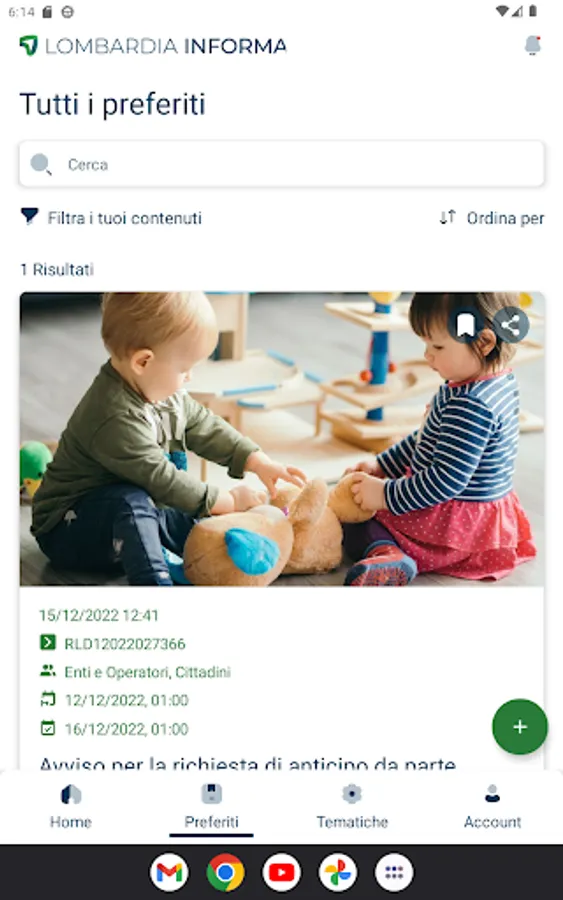The width and height of the screenshot is (563, 900).
Task: Open the app drawer grid icon
Action: (x=394, y=872)
